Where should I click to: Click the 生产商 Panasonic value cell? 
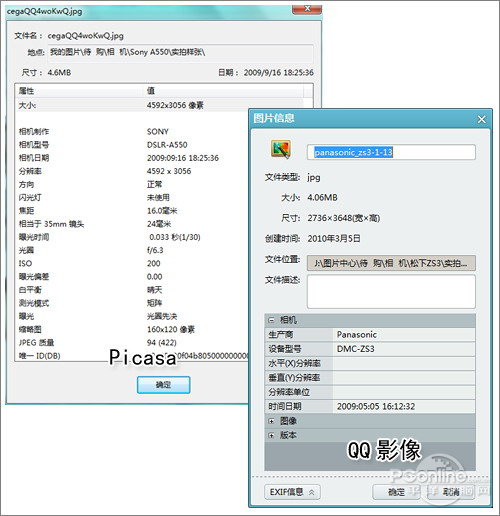click(404, 335)
